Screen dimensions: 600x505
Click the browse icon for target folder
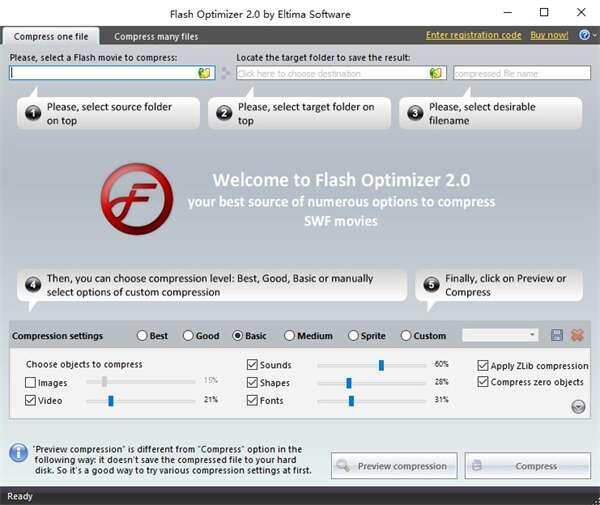click(435, 73)
